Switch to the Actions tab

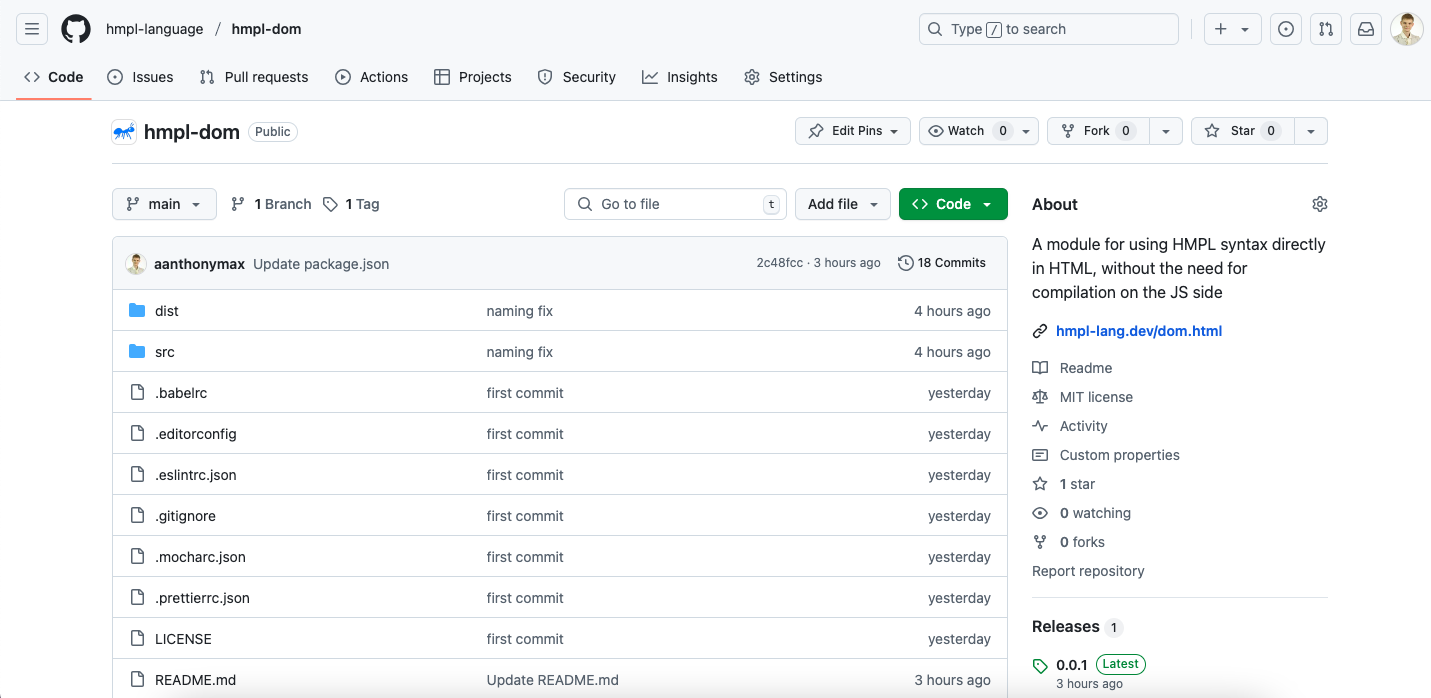tap(372, 77)
